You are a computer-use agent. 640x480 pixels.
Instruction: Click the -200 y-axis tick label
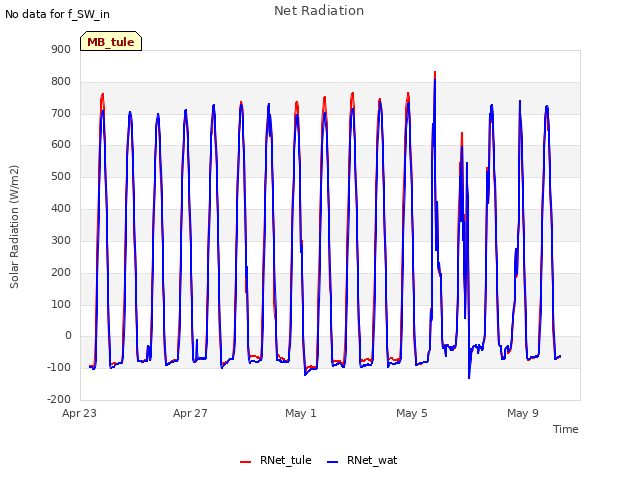tap(59, 399)
